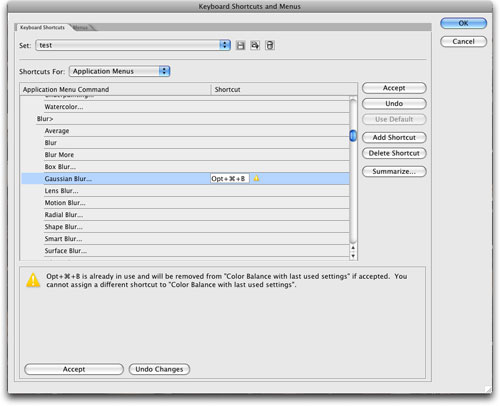500x406 pixels.
Task: Select the Surface Blur... row
Action: tap(185, 251)
